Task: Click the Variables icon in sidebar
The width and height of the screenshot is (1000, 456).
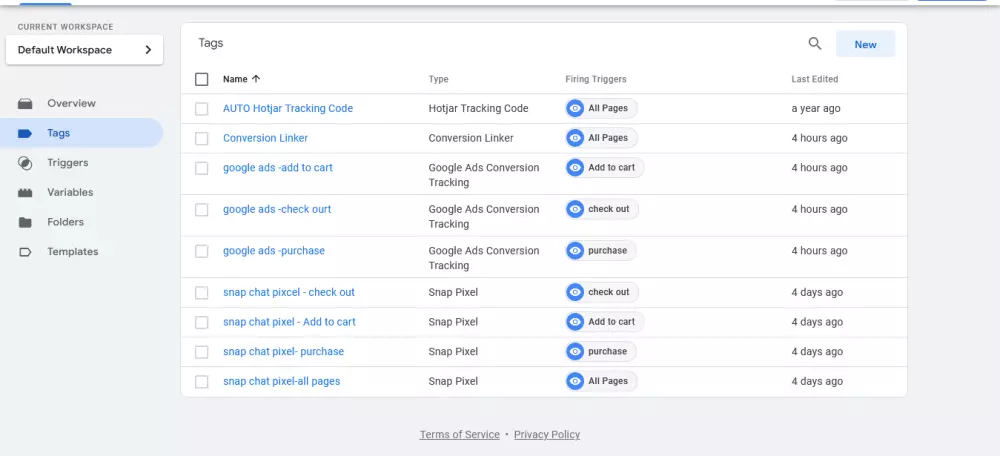Action: (x=26, y=193)
